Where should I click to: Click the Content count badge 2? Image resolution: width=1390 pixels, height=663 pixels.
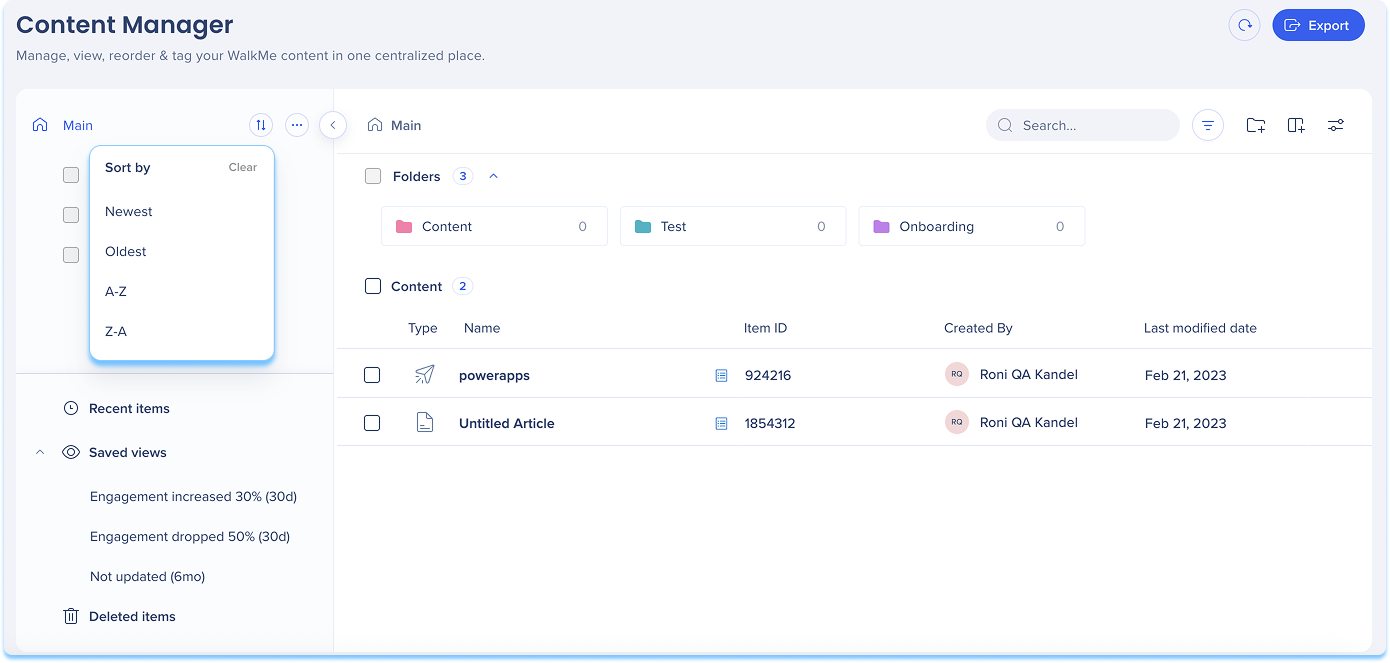[462, 286]
